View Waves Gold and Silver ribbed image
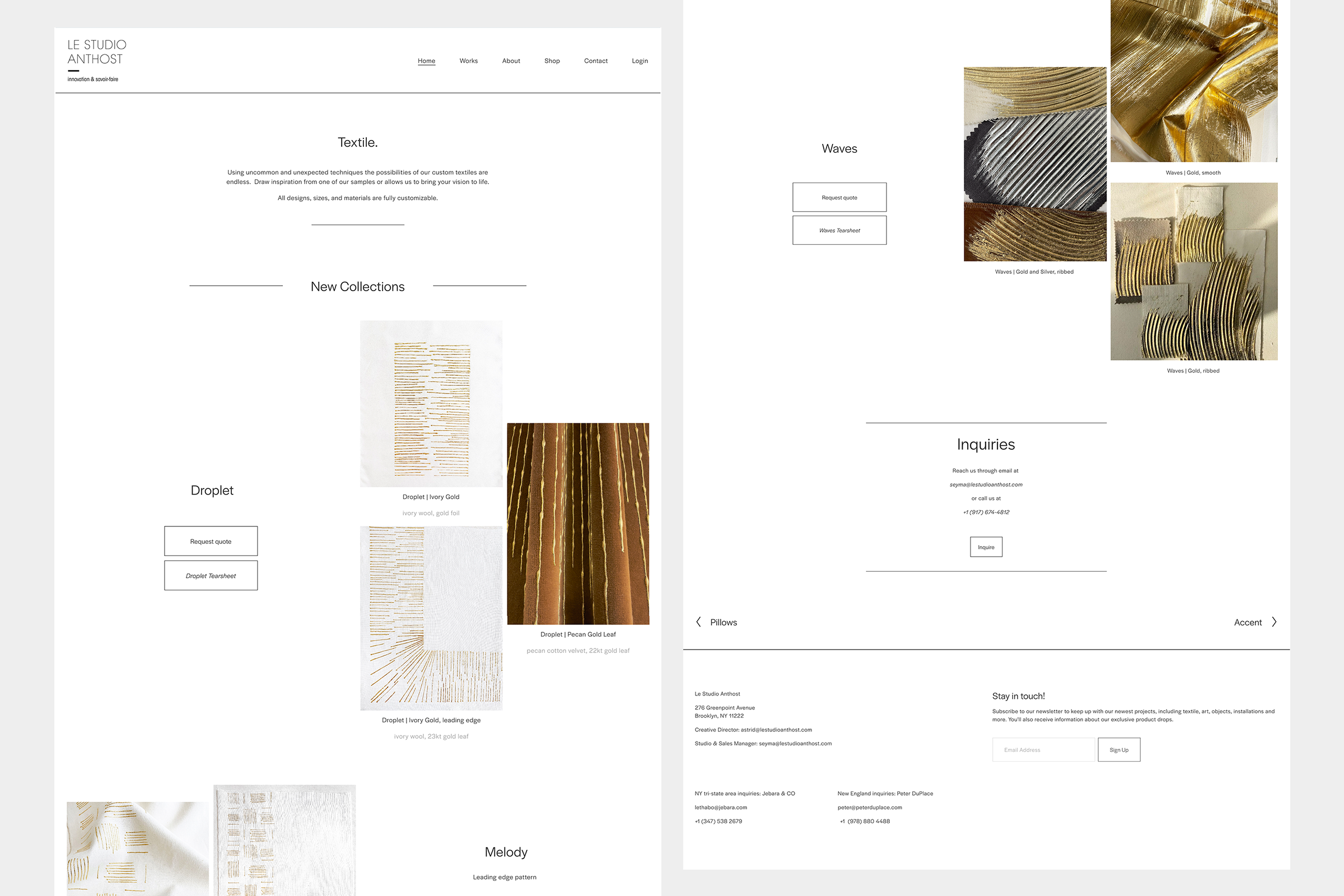 tap(1034, 164)
